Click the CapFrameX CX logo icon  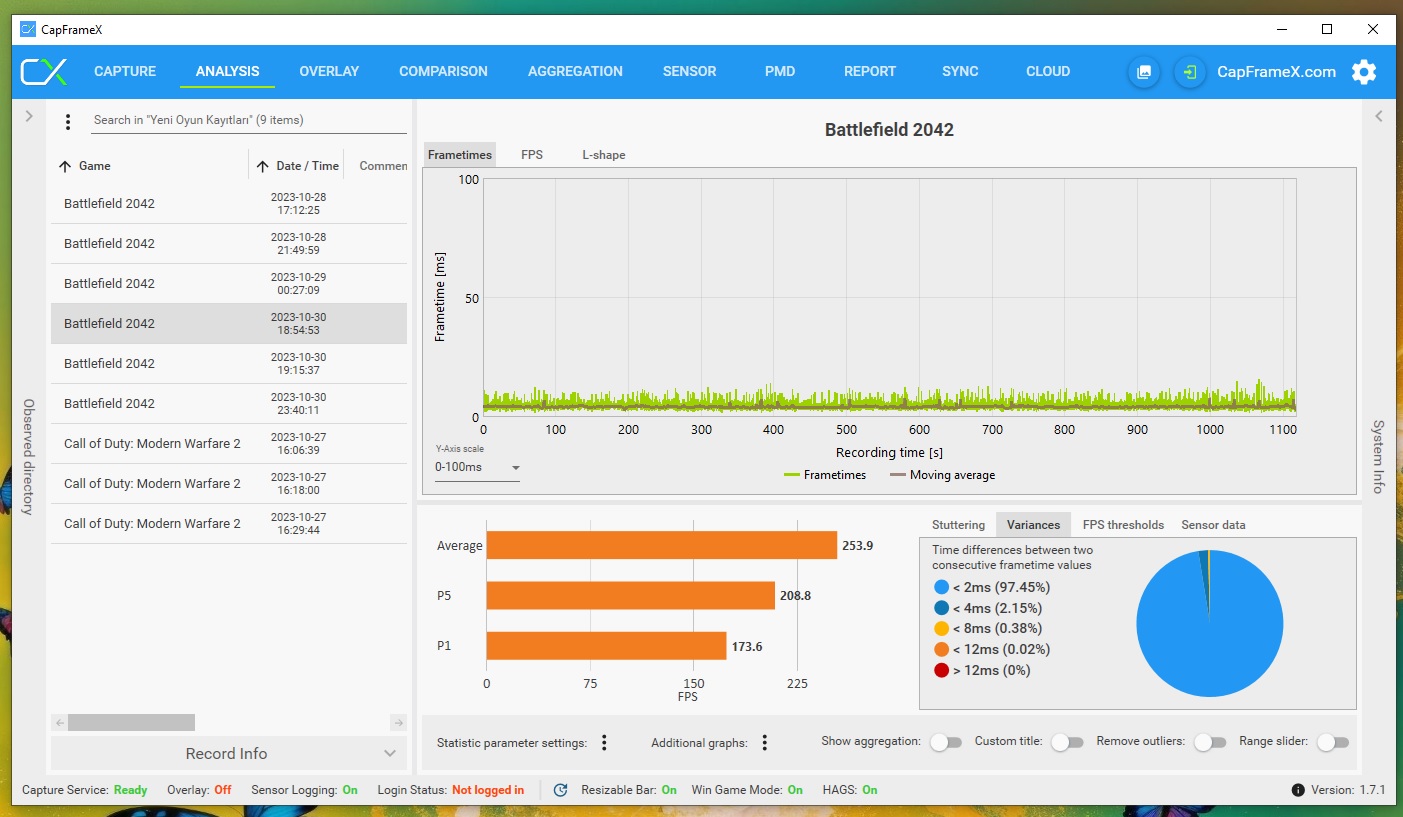tap(45, 72)
